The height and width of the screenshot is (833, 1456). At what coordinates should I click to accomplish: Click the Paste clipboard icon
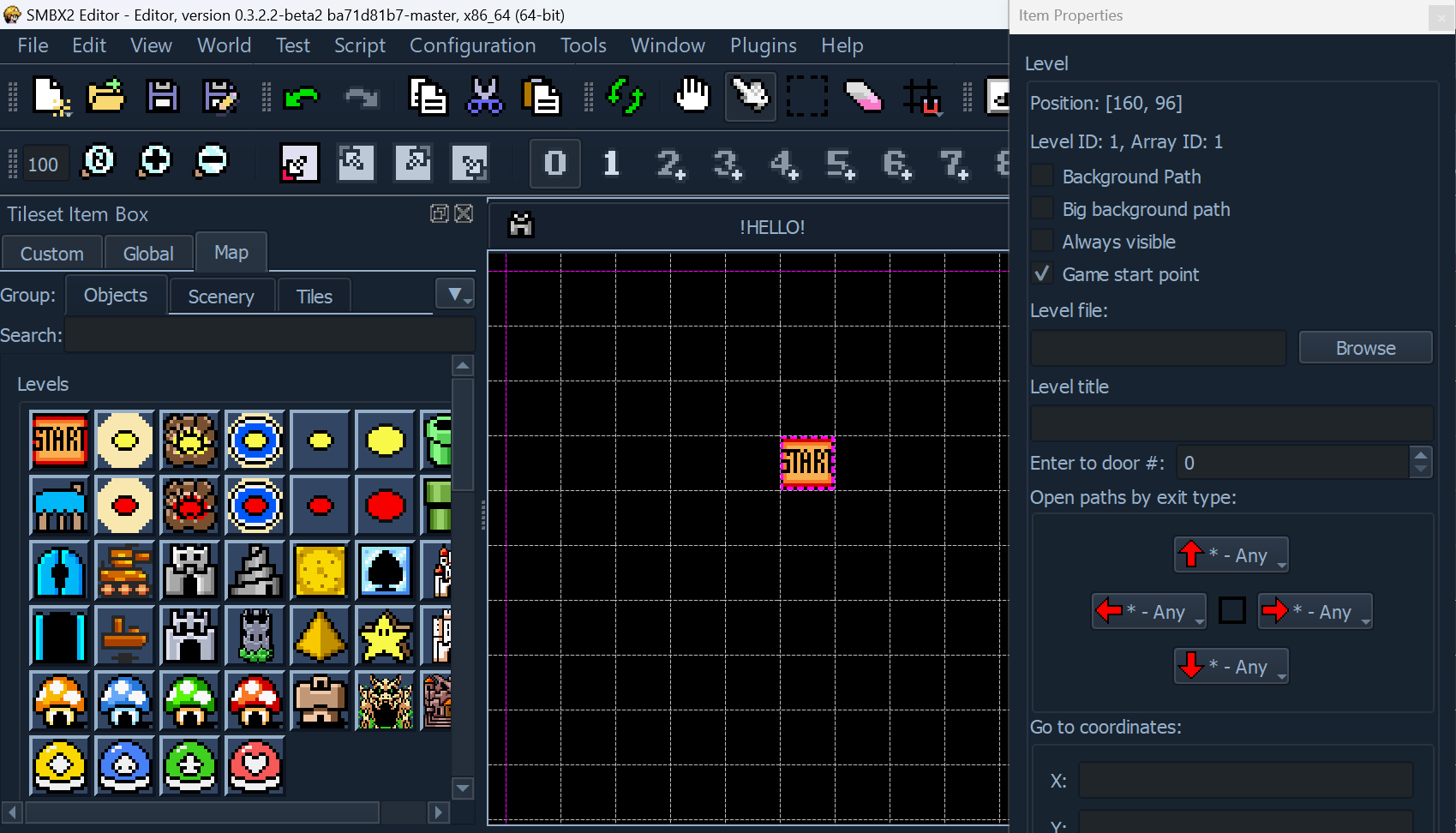tap(541, 96)
